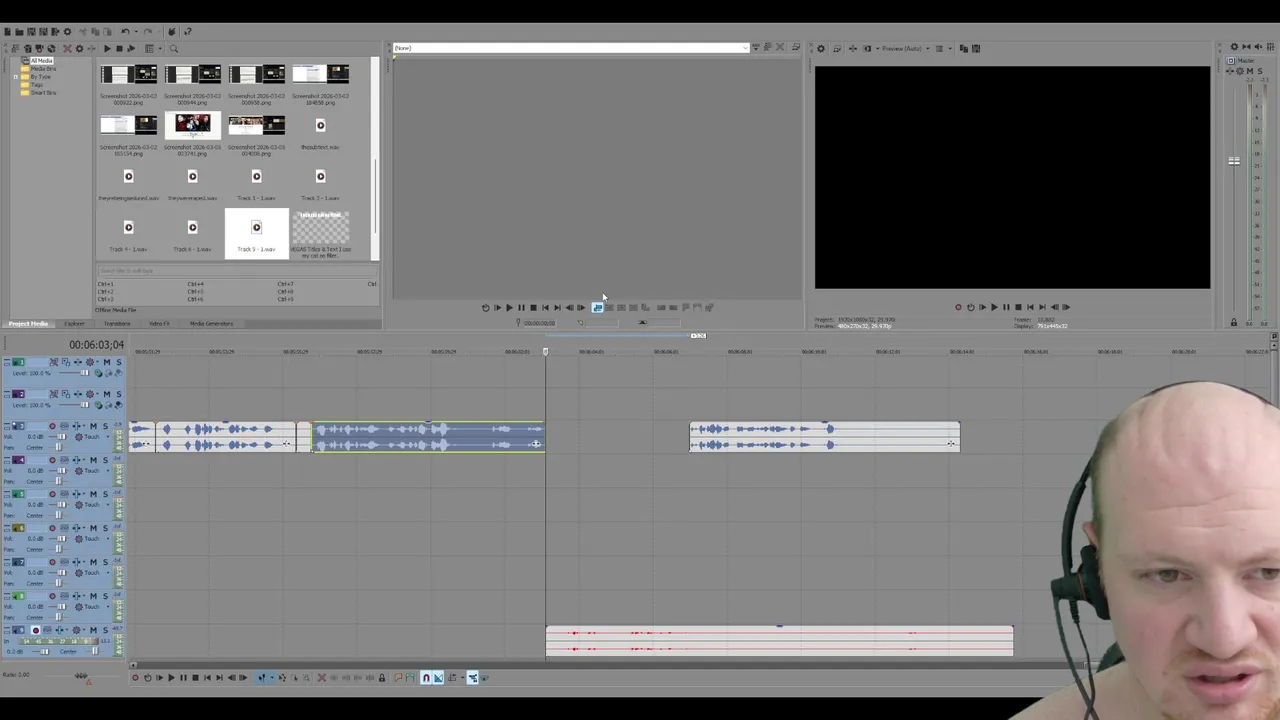Screen dimensions: 1280x720
Task: Mute audio track 5
Action: coord(93,494)
